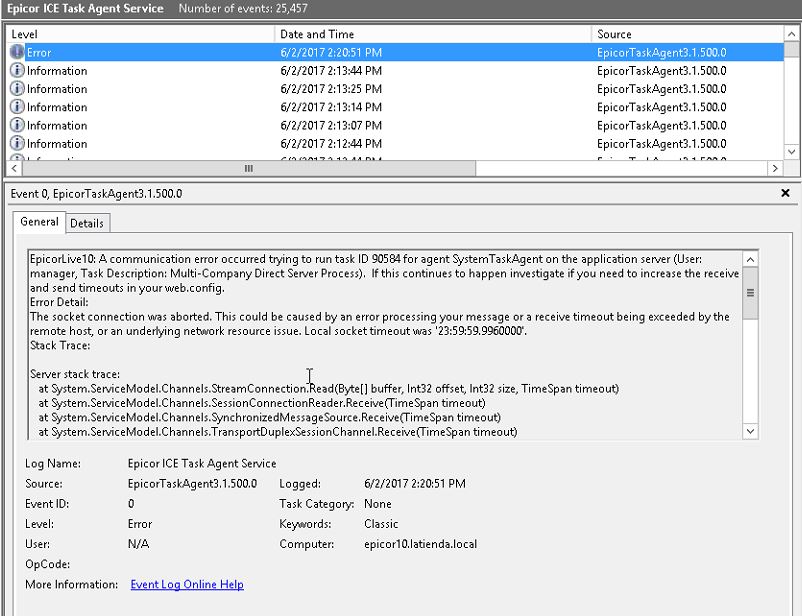Click Source value EpicorTaskAgent3.1.500.0 in details
The height and width of the screenshot is (616, 802).
point(192,483)
